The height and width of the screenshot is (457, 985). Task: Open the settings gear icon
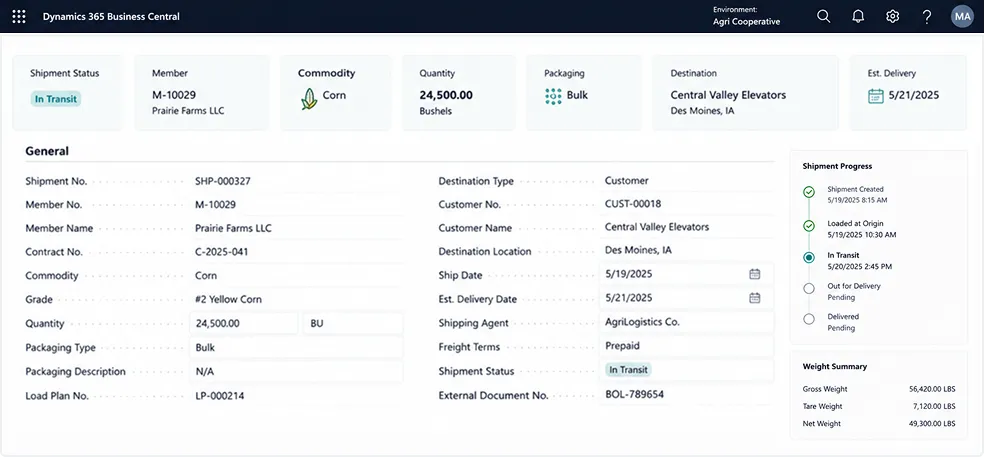pos(893,16)
